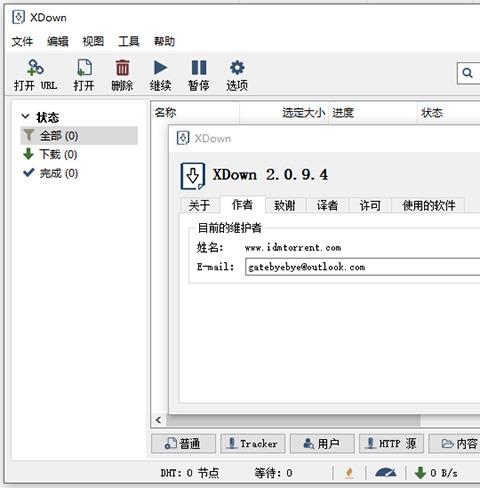This screenshot has height=488, width=480.
Task: Click the E-mail field gatebyebye@outlook.com
Action: (363, 267)
